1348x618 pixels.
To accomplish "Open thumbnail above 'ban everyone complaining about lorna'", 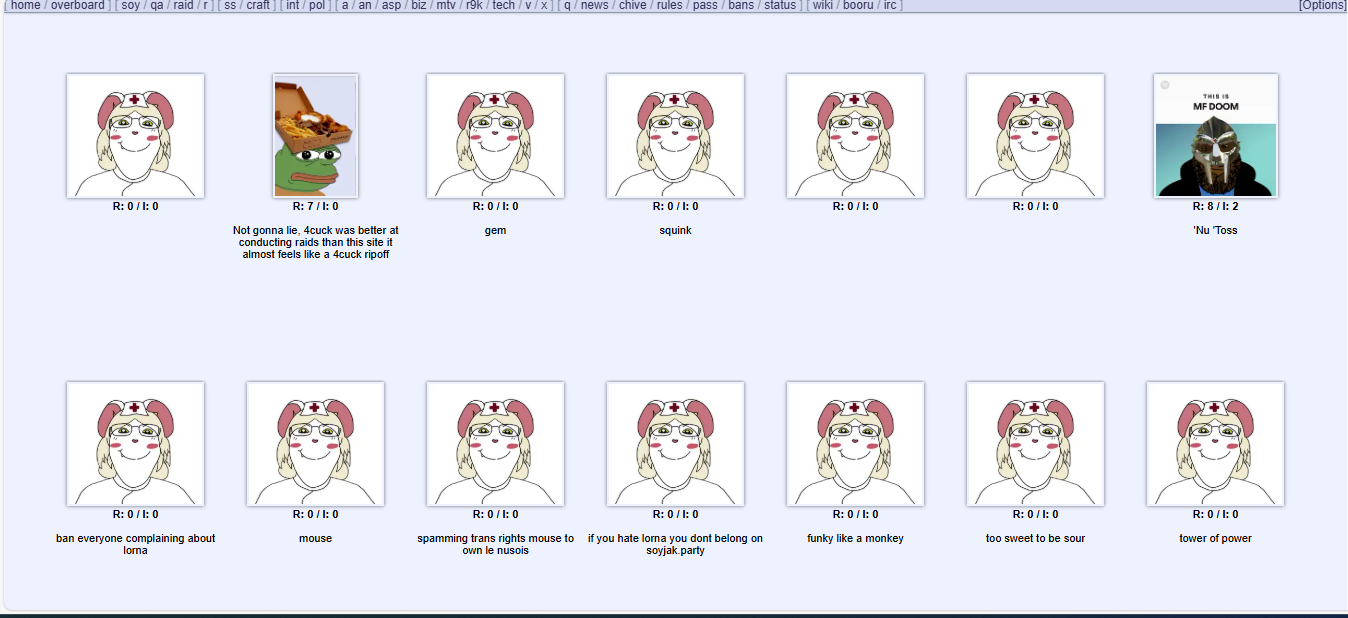I will point(135,443).
